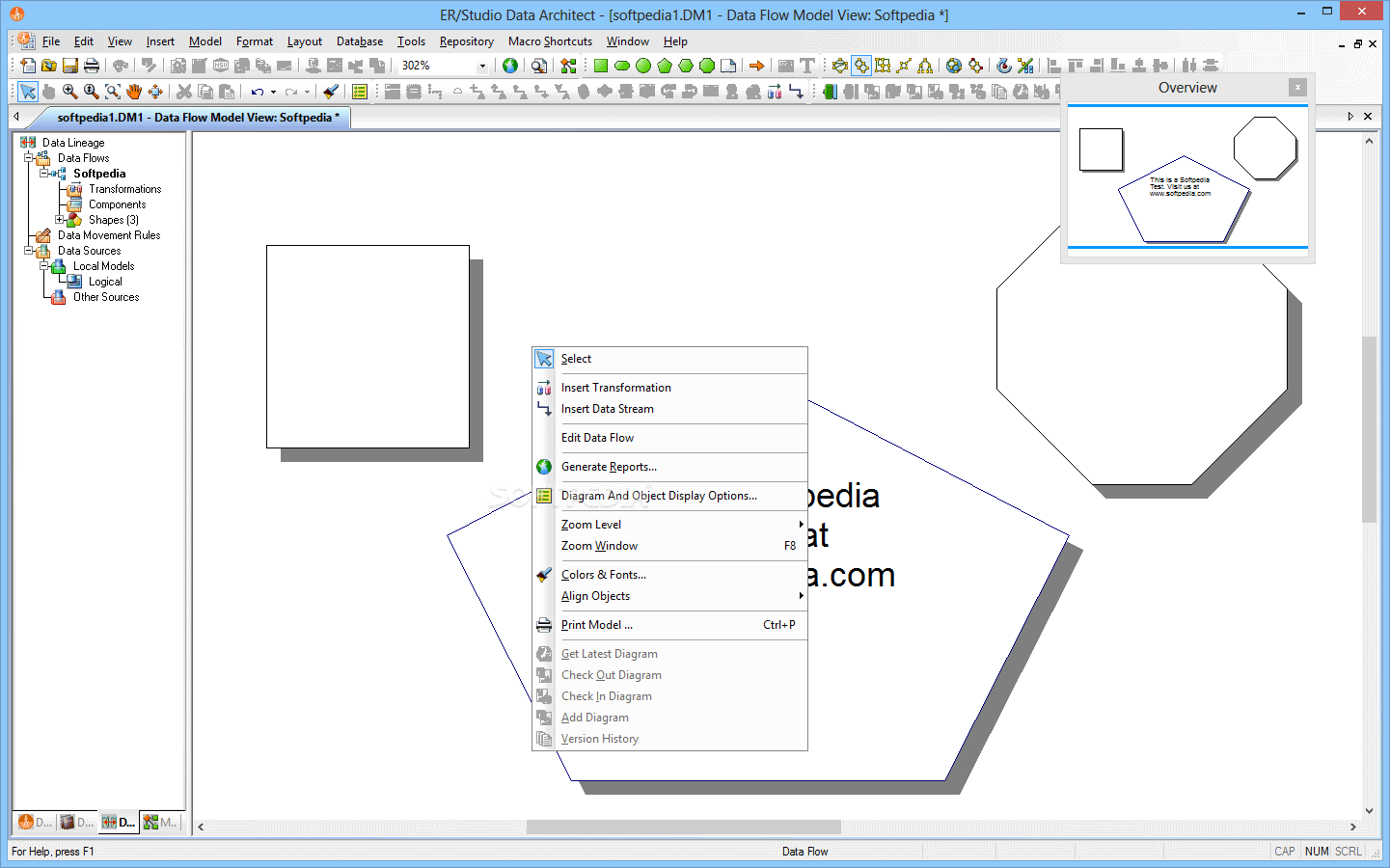The width and height of the screenshot is (1390, 868).
Task: Select the orange hand pan tool
Action: [134, 92]
